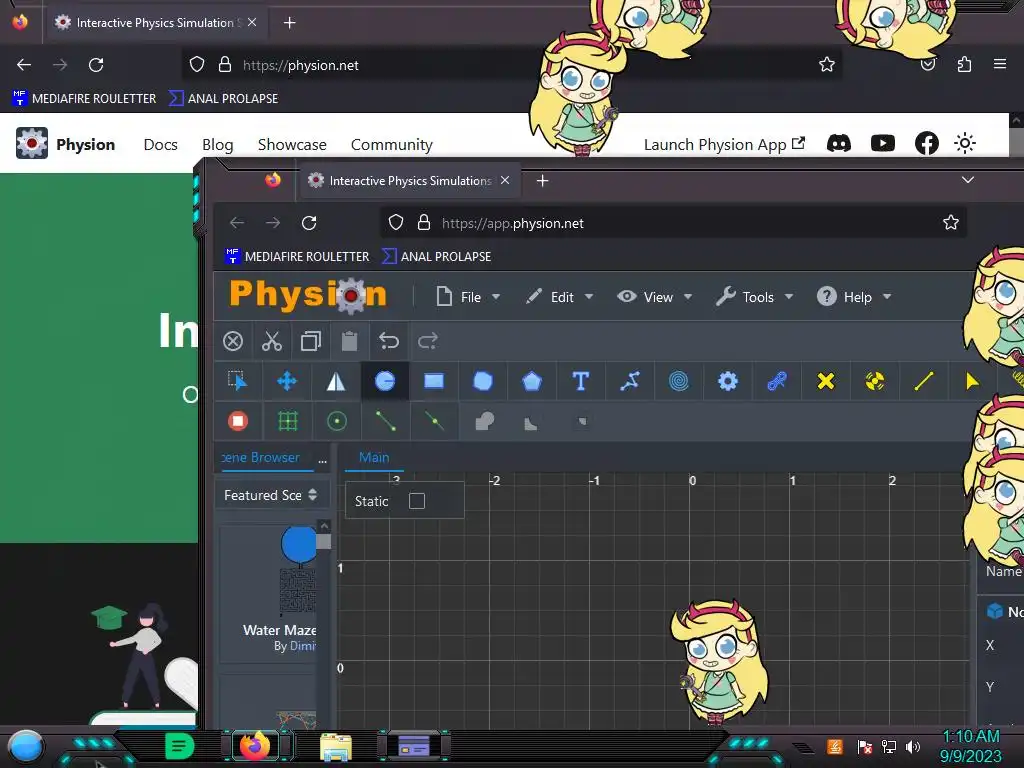Viewport: 1024px width, 768px height.
Task: Select the yellow arrow pointer tool
Action: pos(972,381)
